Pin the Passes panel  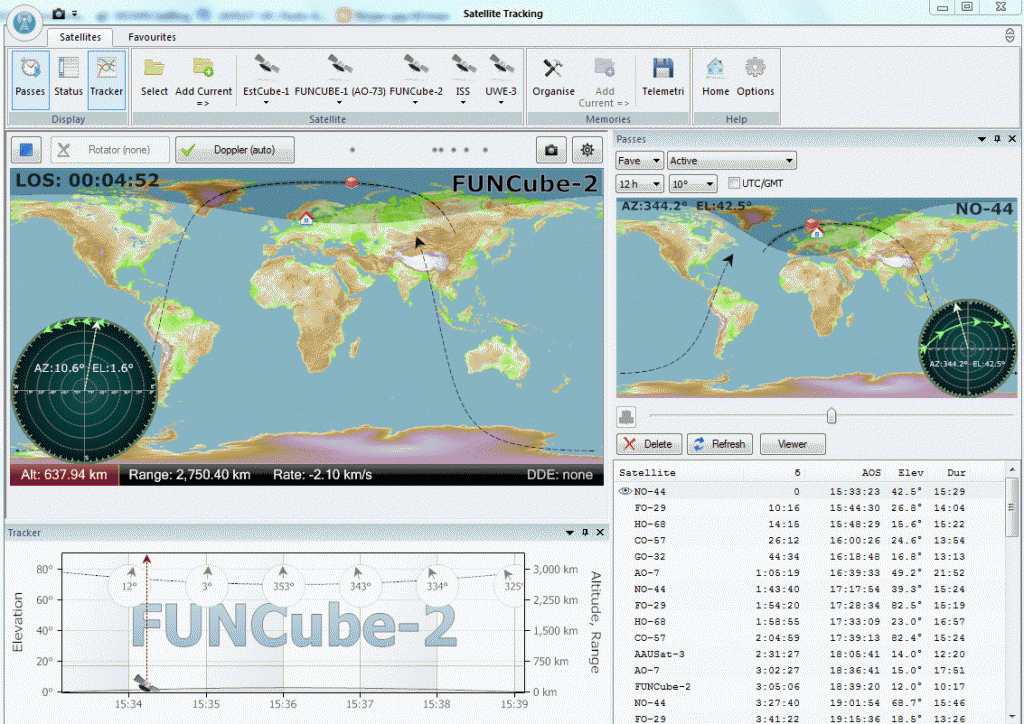[x=997, y=138]
